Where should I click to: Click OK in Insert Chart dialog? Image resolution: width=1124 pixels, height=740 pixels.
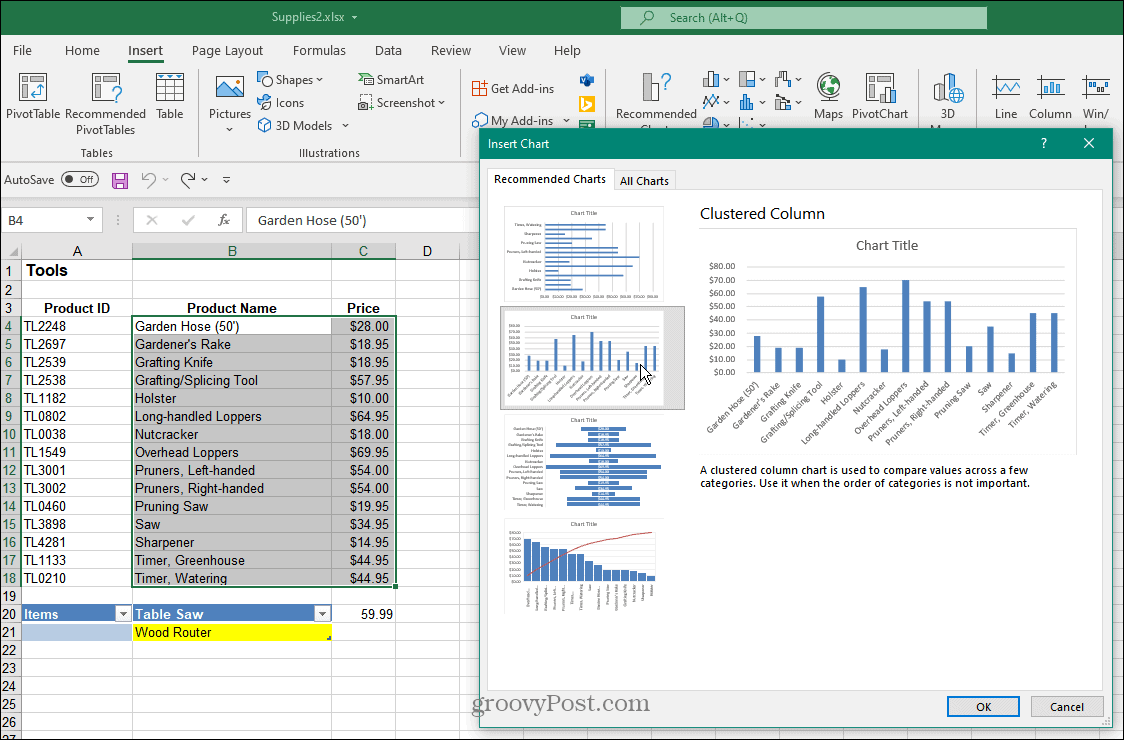coord(983,706)
